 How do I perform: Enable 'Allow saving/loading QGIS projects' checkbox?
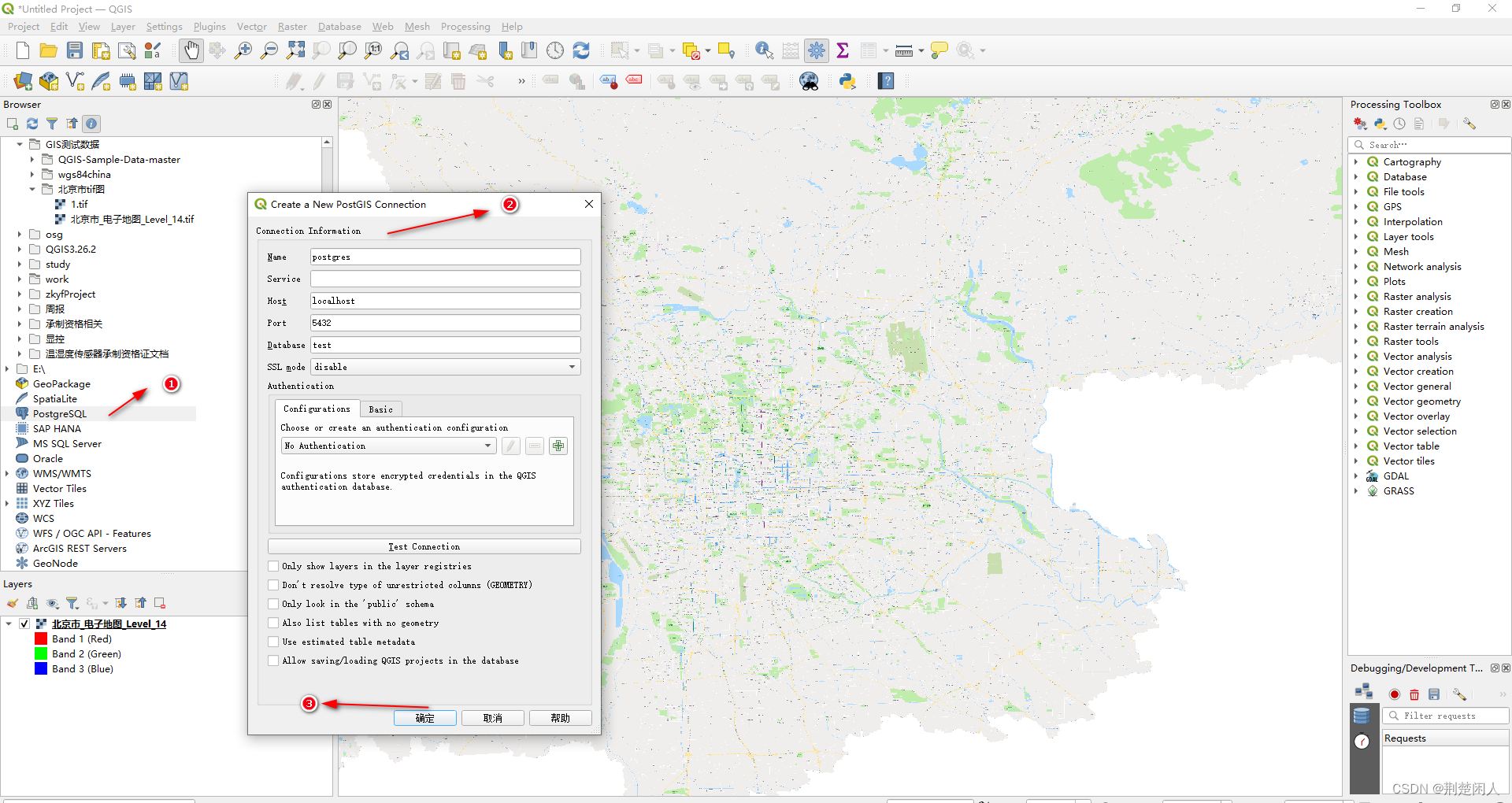click(273, 661)
